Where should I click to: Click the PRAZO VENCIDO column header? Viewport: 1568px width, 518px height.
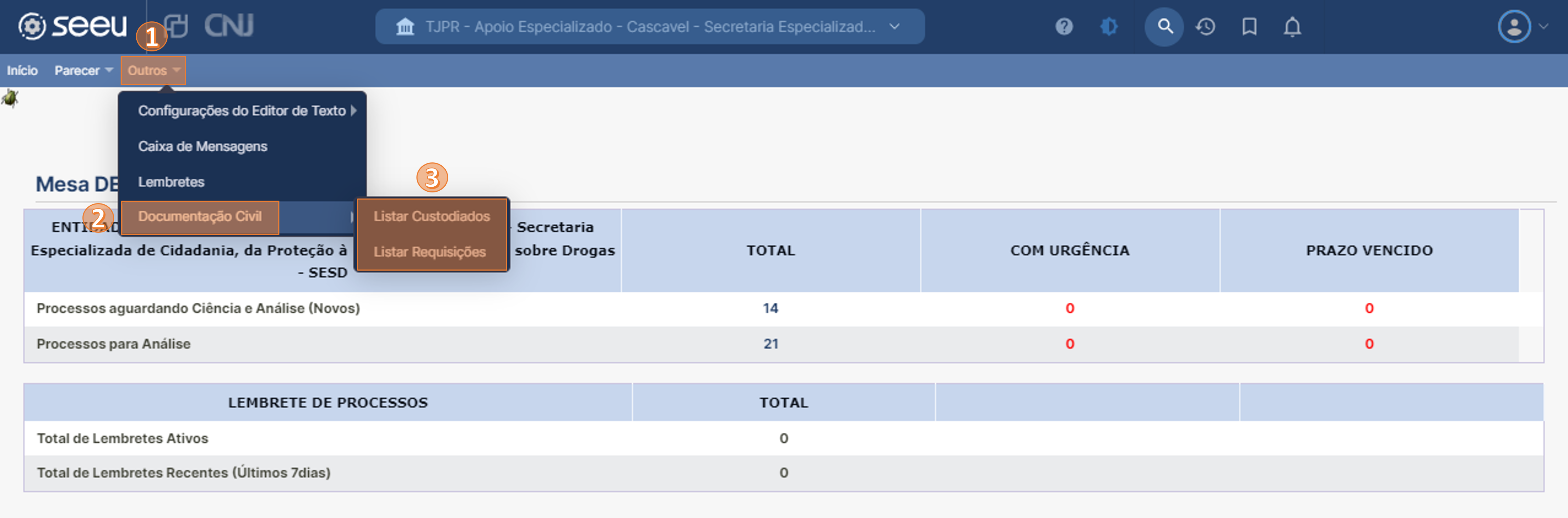[1370, 251]
